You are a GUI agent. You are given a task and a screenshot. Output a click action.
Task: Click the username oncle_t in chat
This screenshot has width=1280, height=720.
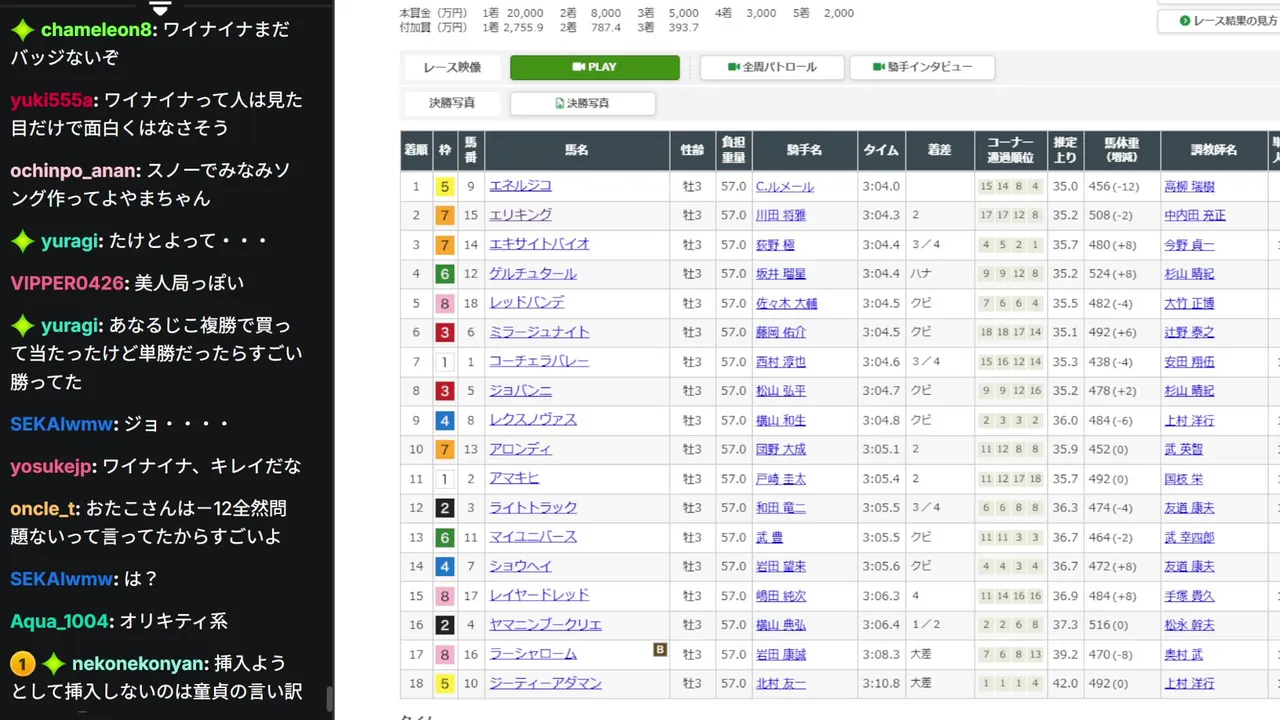(43, 509)
